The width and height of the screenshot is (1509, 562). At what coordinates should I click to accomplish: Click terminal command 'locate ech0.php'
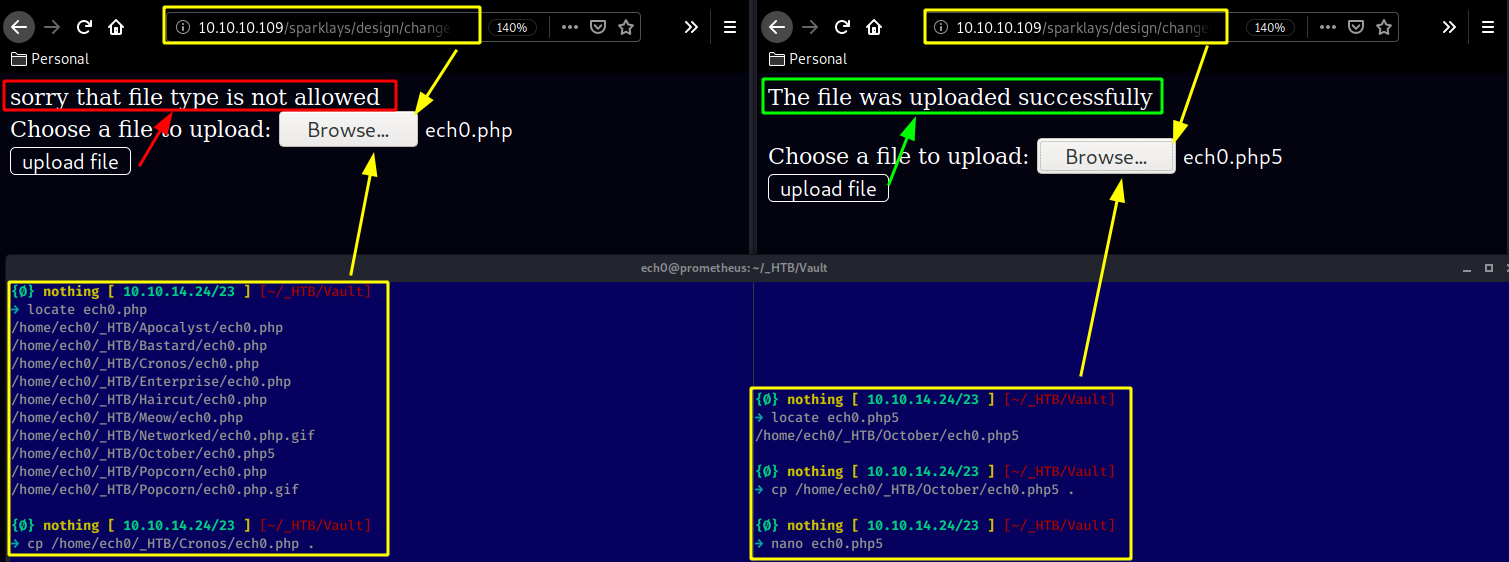[87, 310]
